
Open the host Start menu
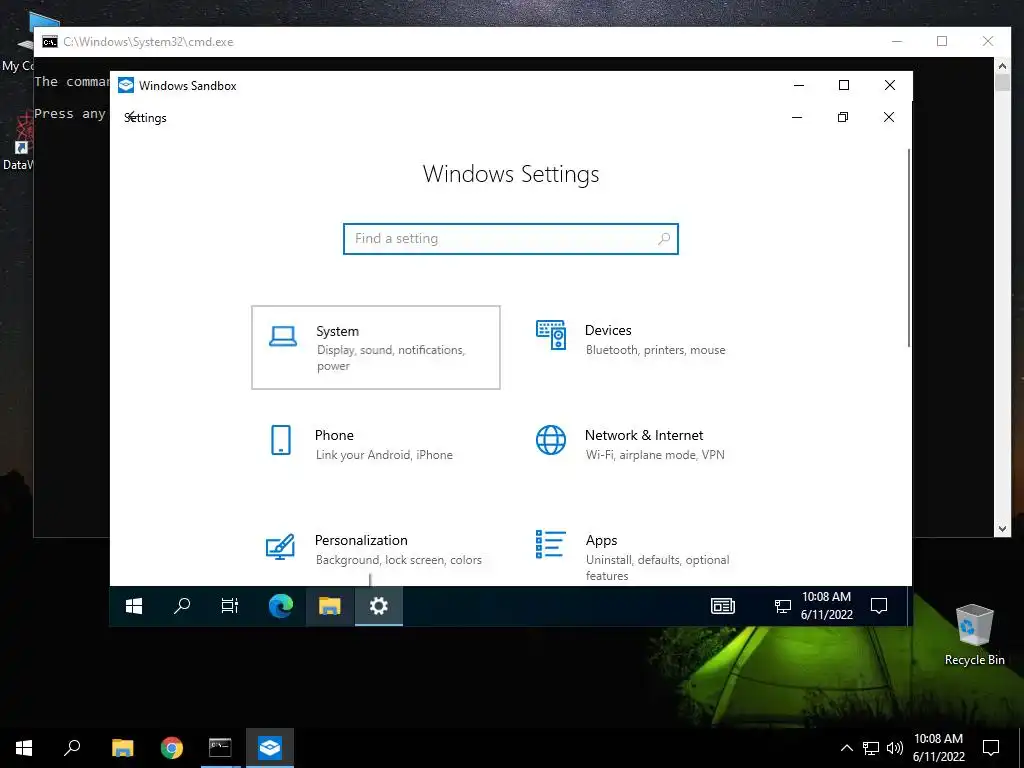pos(24,748)
